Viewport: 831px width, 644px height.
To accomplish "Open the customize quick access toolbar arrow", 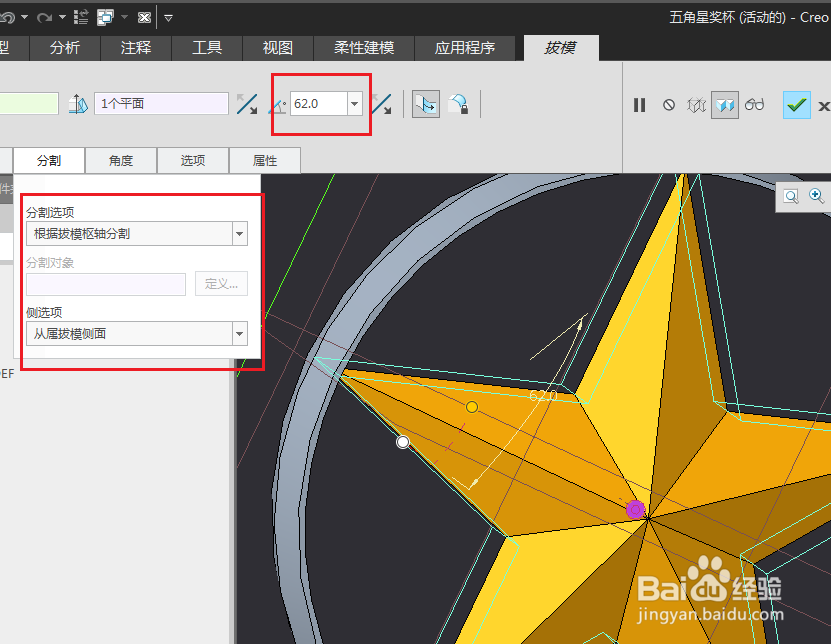I will [x=169, y=18].
